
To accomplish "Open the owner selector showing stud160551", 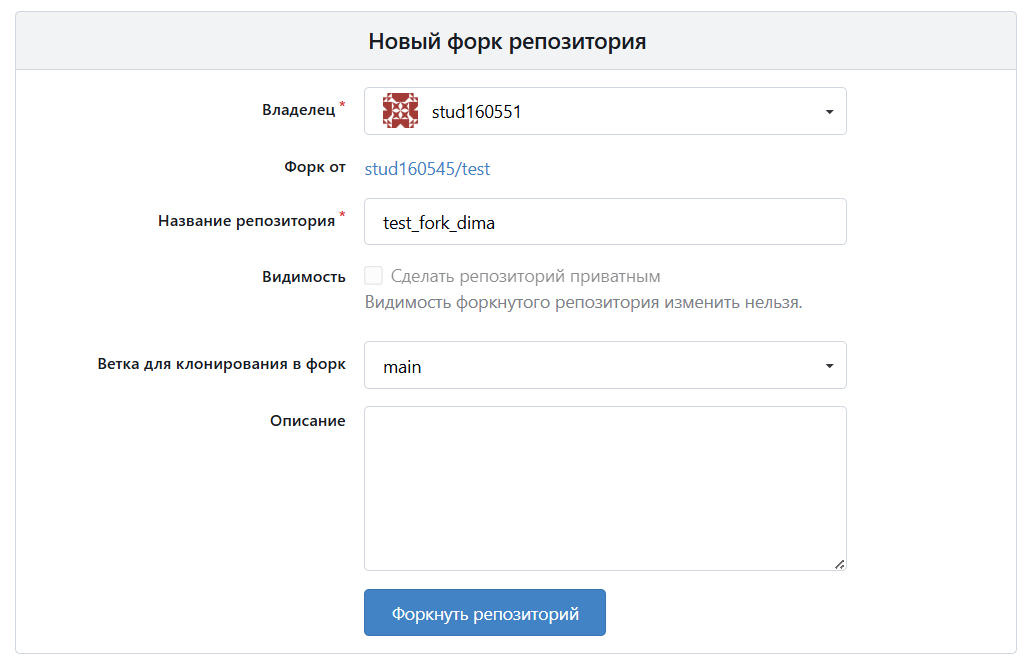I will click(604, 111).
